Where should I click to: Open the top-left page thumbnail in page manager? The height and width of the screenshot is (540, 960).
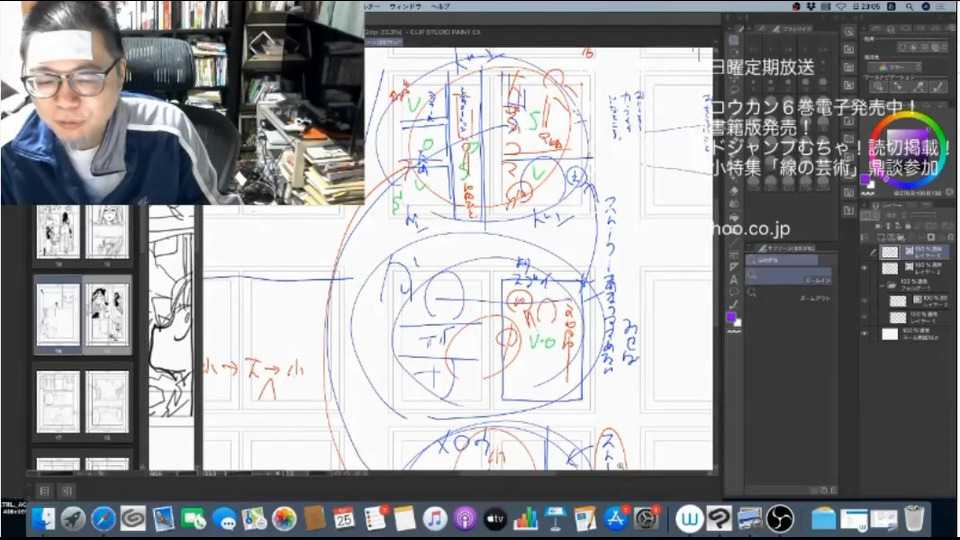click(58, 231)
